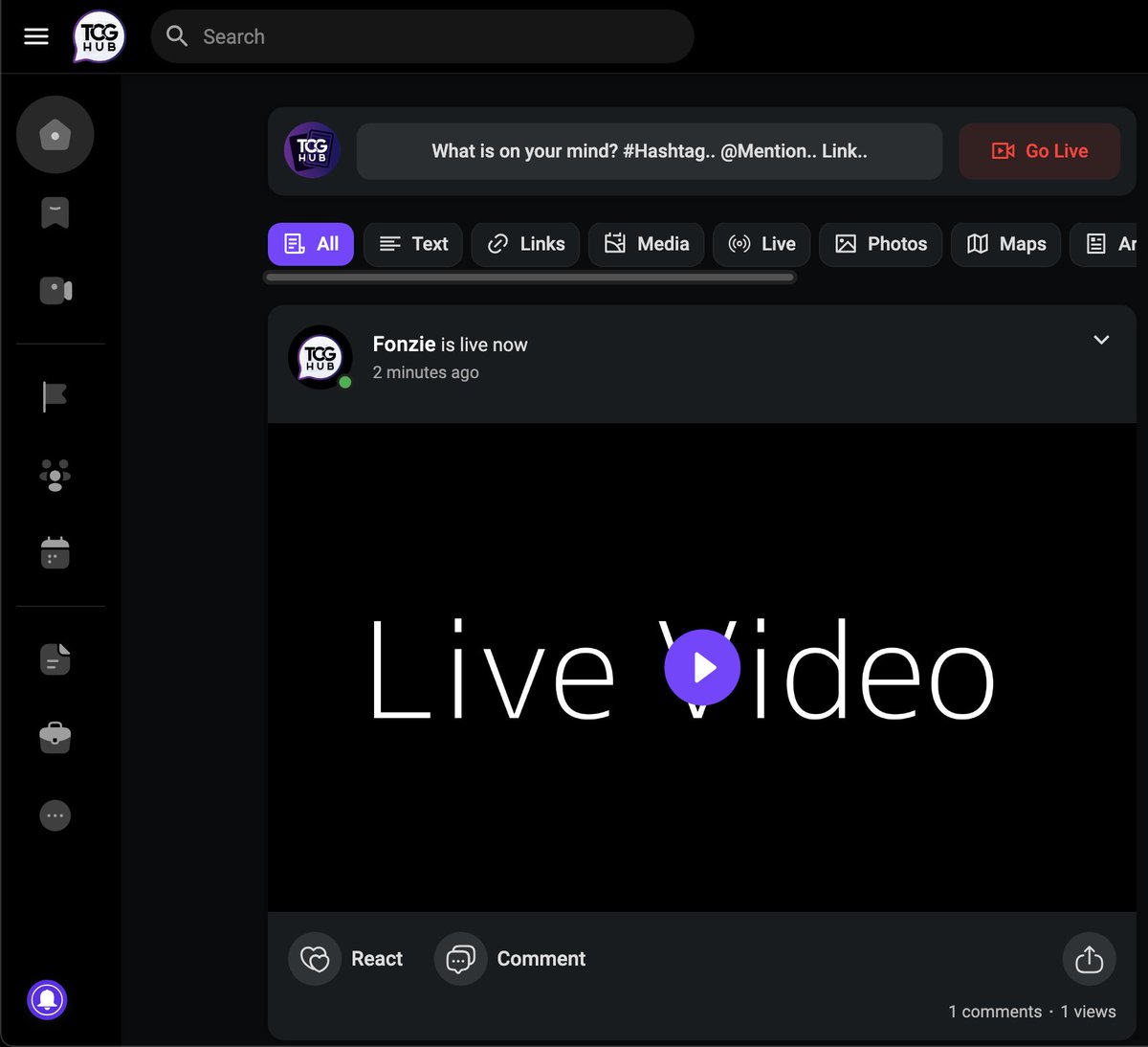Open saved bookmarks in the sidebar
Screen dimensions: 1148x1047
[x=55, y=212]
